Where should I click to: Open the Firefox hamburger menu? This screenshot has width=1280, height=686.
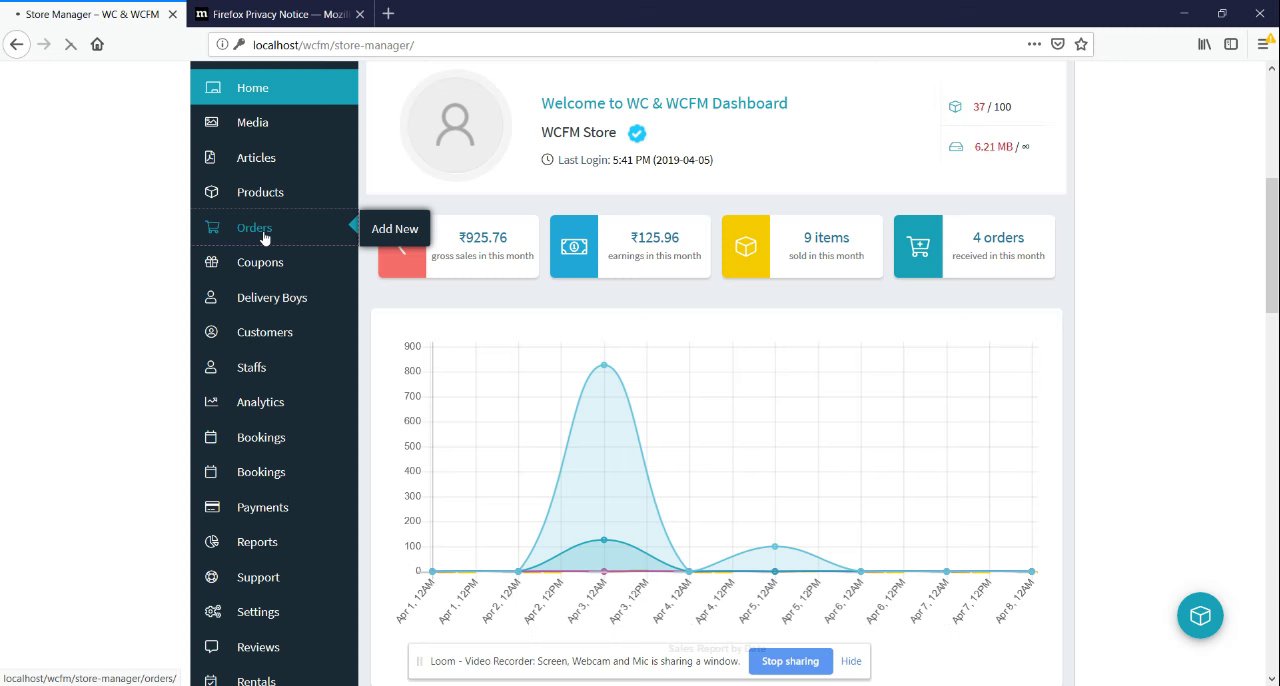1263,44
